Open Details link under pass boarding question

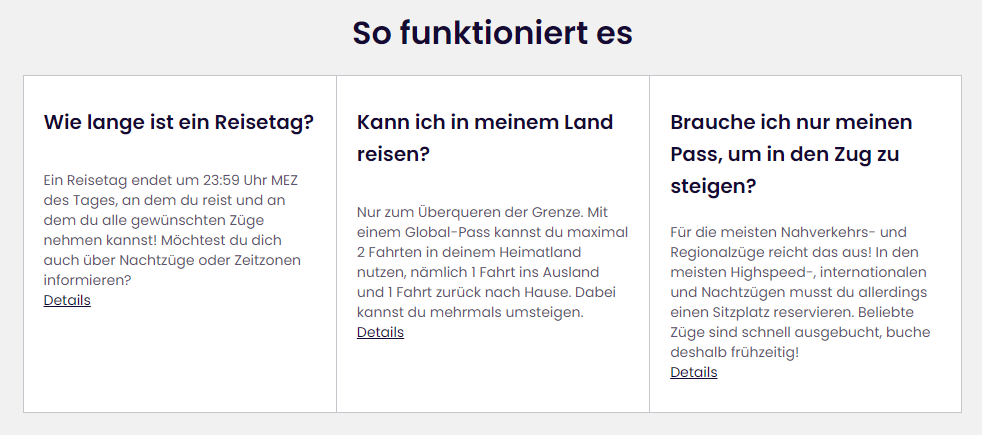[693, 372]
